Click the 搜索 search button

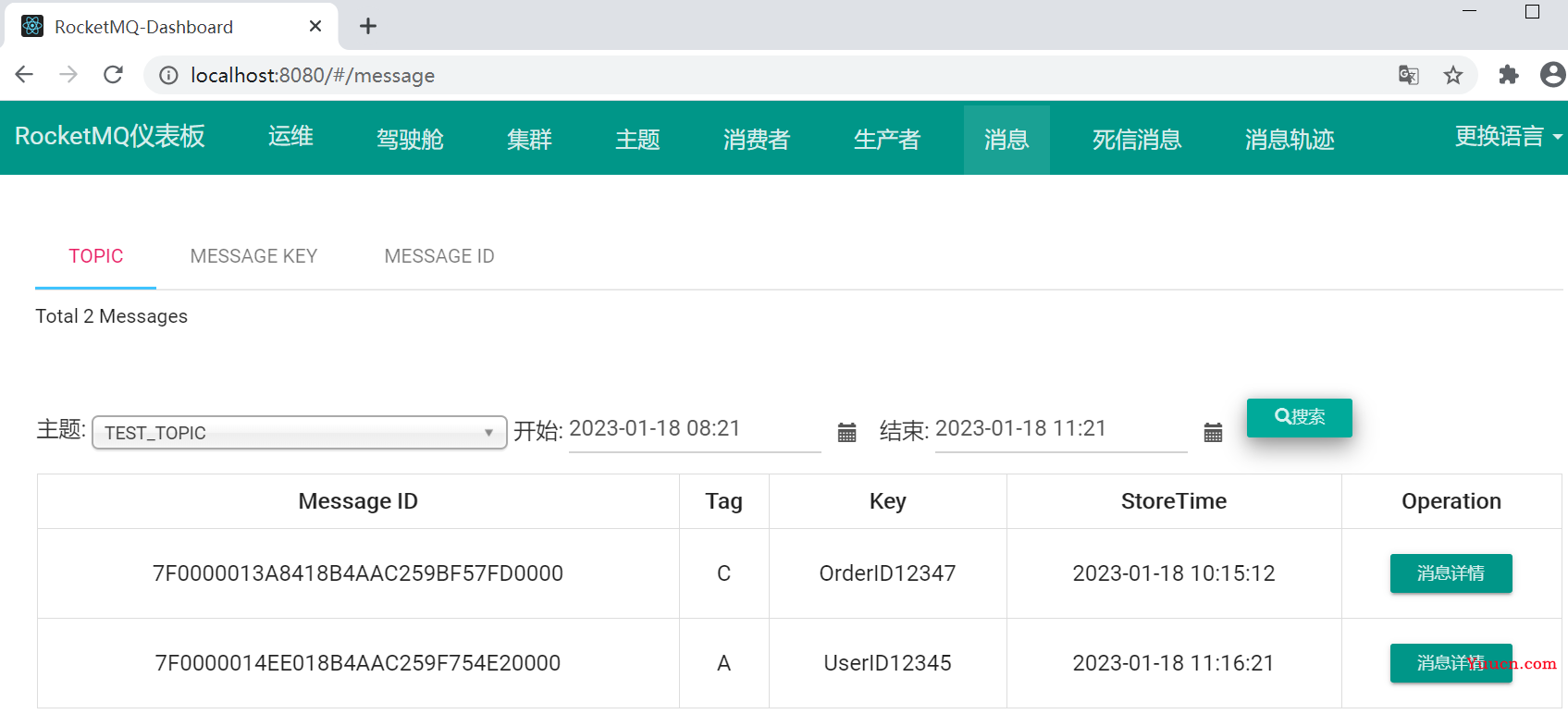[1300, 417]
